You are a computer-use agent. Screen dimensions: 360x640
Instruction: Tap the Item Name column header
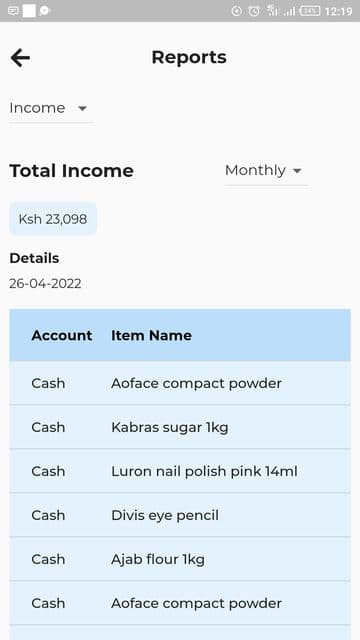pos(151,336)
